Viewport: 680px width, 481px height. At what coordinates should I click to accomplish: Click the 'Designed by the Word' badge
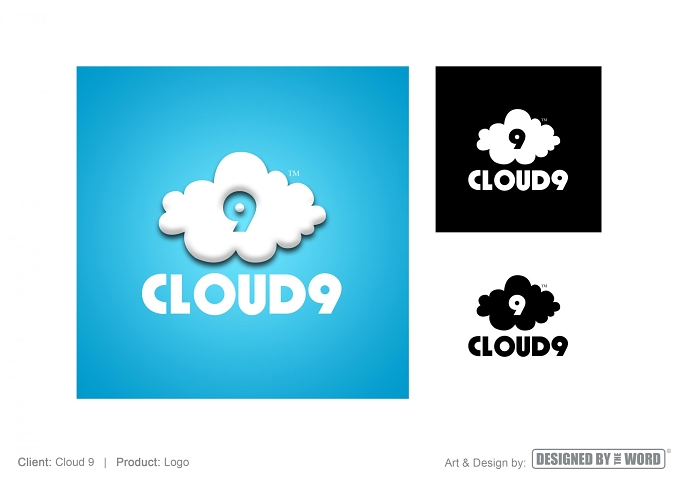click(x=598, y=459)
